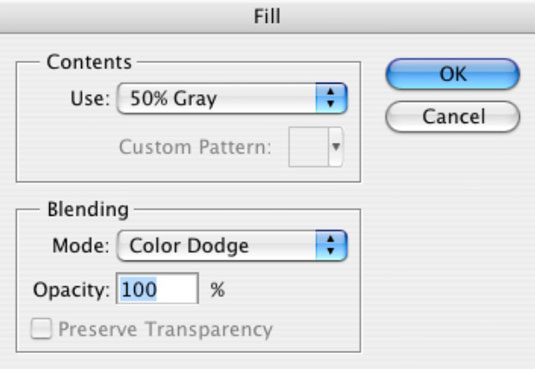Click the Mode: label

(x=81, y=246)
